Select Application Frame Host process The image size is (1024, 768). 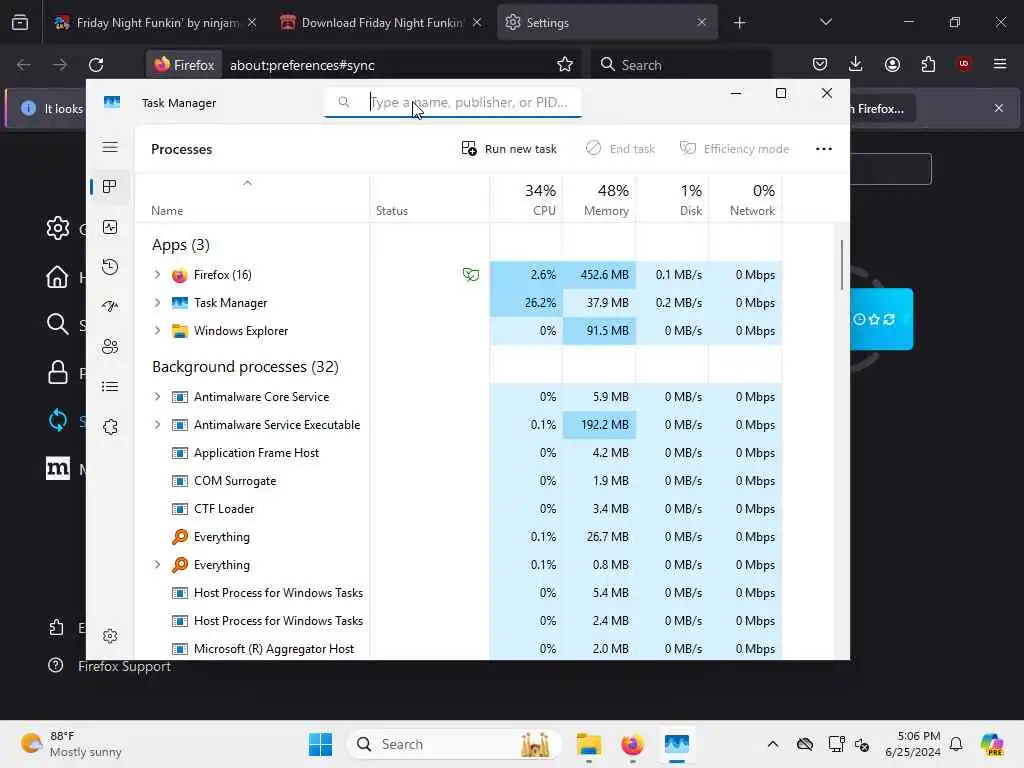pyautogui.click(x=459, y=453)
